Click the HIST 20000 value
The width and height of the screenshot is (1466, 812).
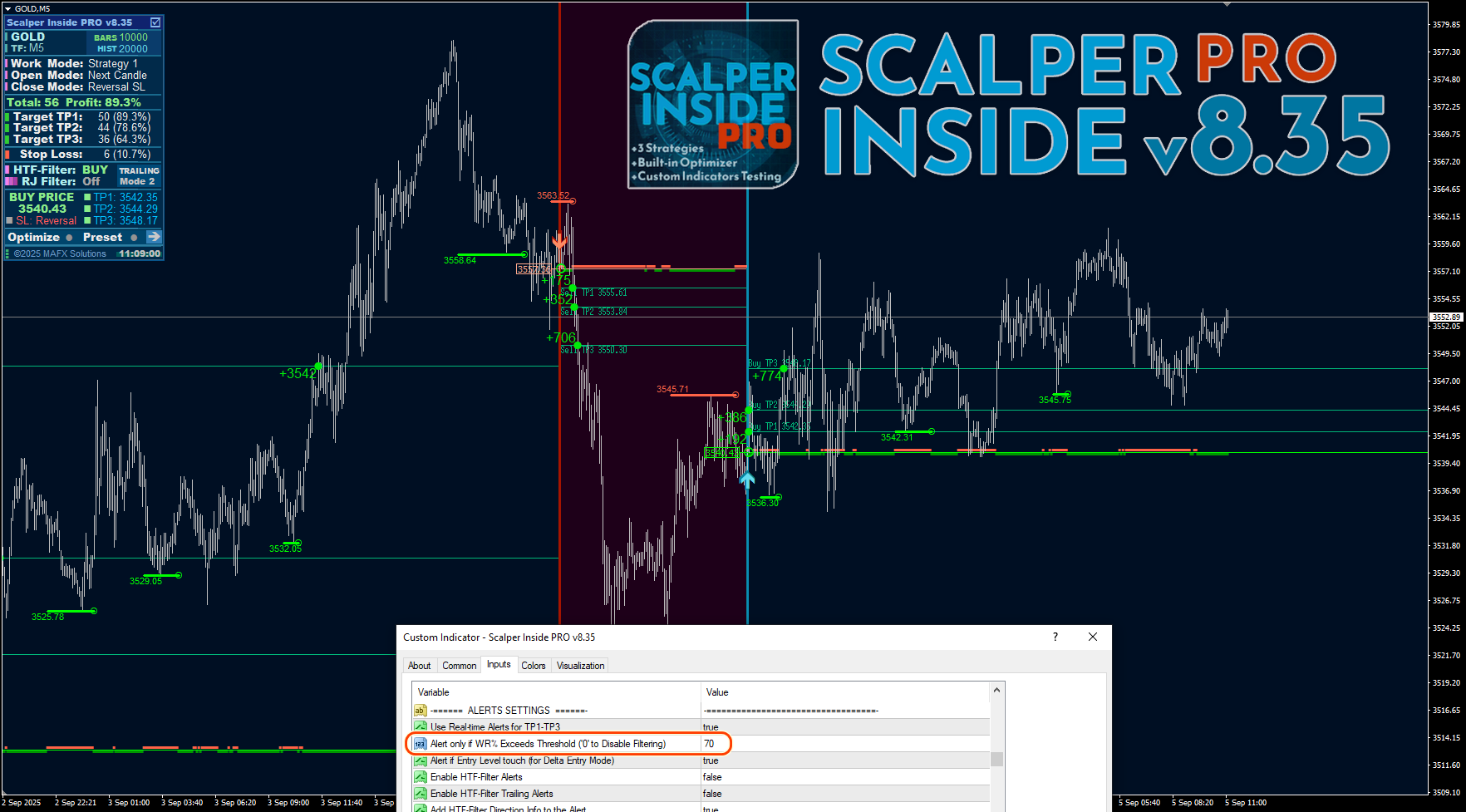click(x=122, y=49)
